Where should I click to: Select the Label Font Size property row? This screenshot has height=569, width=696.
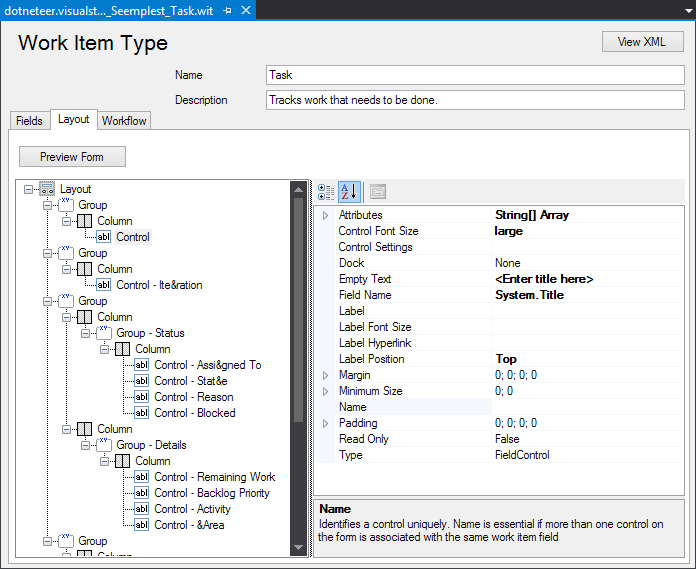(499, 327)
